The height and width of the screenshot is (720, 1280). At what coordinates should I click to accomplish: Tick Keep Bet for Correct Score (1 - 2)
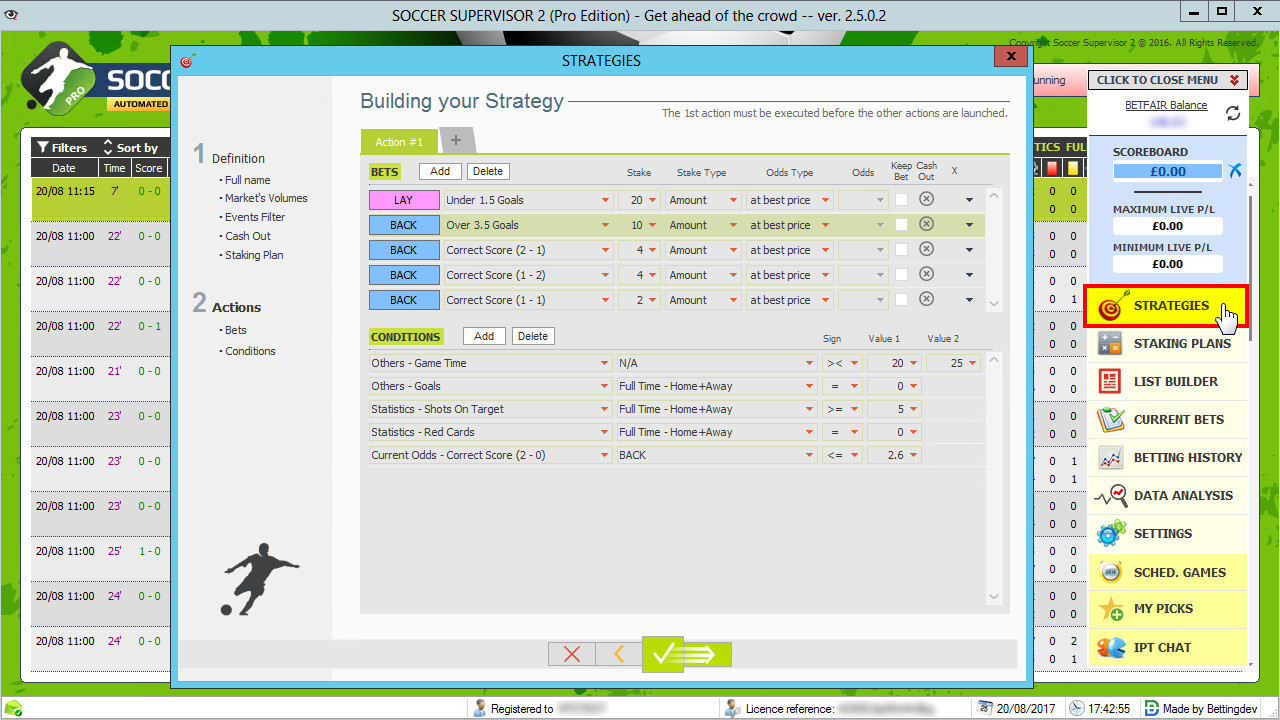click(x=901, y=275)
